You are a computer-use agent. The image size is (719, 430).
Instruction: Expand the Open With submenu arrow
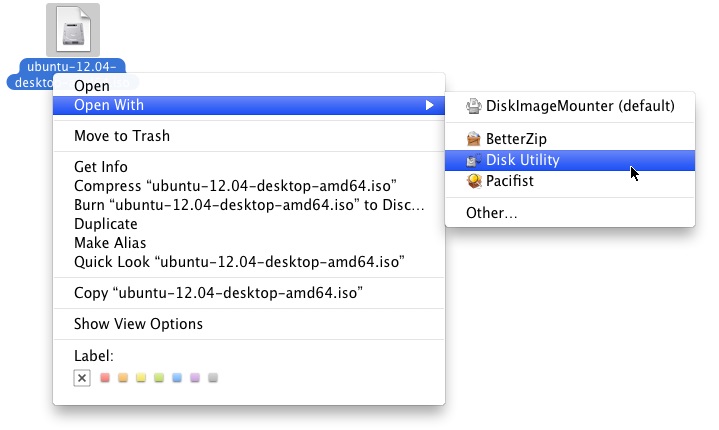click(429, 105)
